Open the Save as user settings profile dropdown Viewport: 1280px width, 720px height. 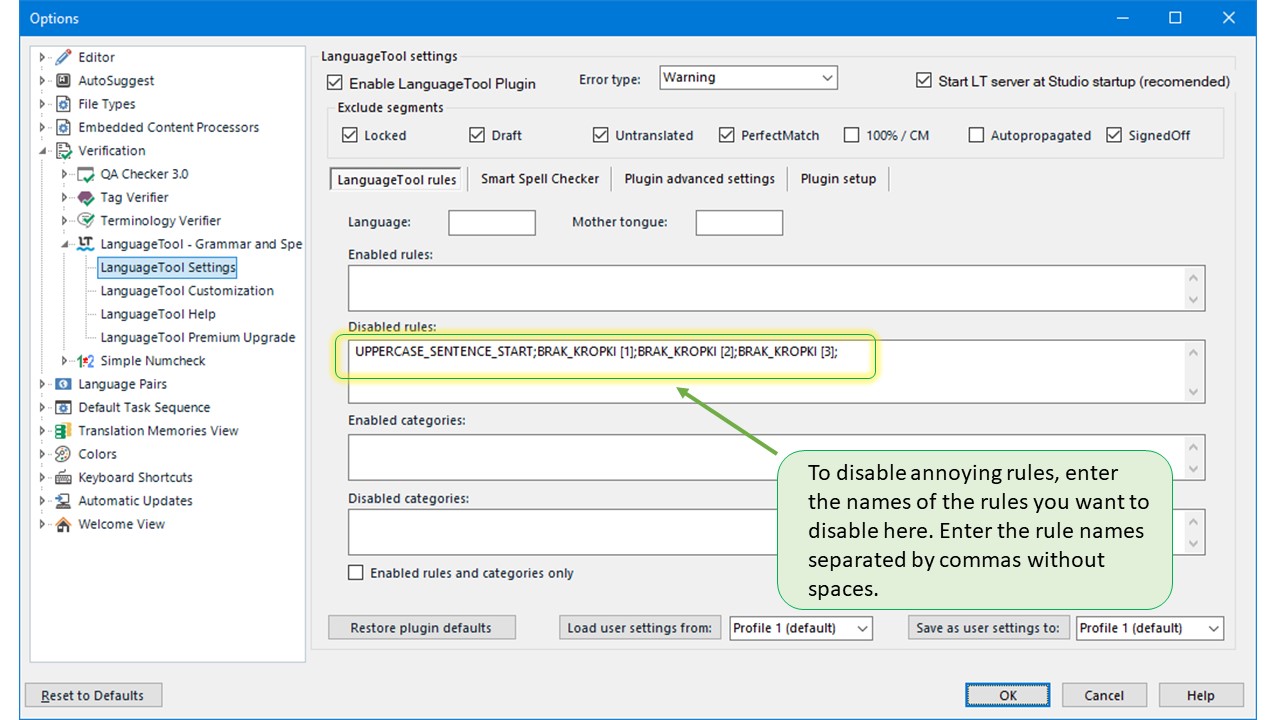(x=1149, y=628)
